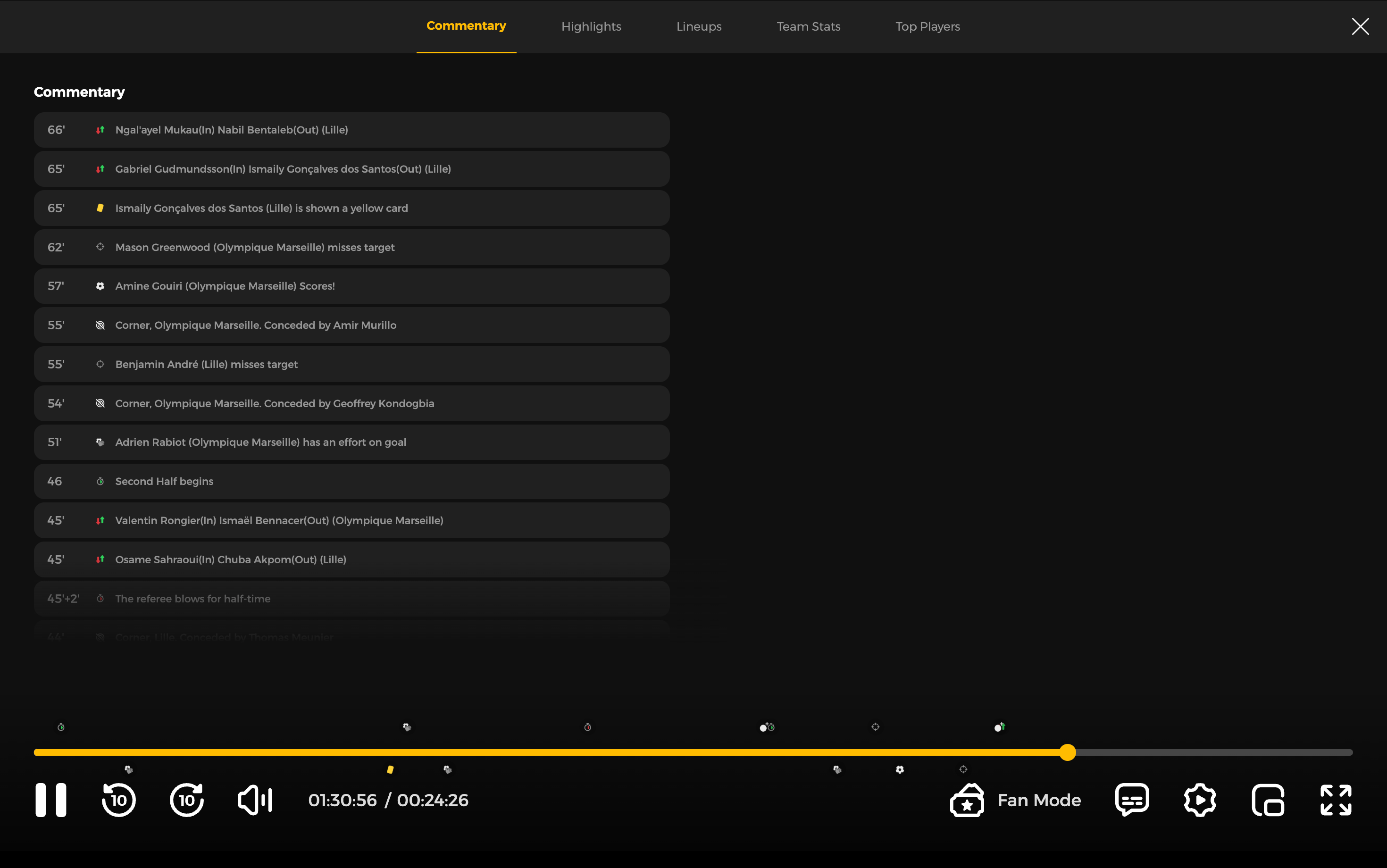Select 'Mason Greenwood (Olympique Marseille) misses target'
Screen dimensions: 1387x868
tap(352, 247)
